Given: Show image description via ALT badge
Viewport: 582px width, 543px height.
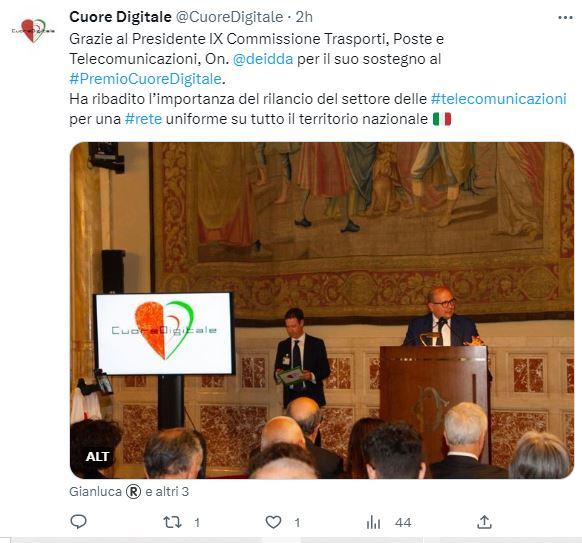Looking at the screenshot, I should [97, 457].
